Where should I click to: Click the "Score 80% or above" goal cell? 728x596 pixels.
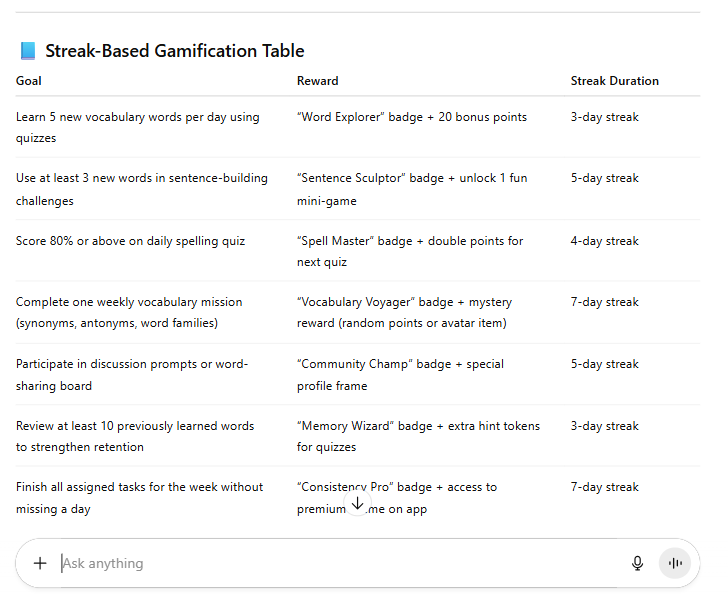[130, 241]
